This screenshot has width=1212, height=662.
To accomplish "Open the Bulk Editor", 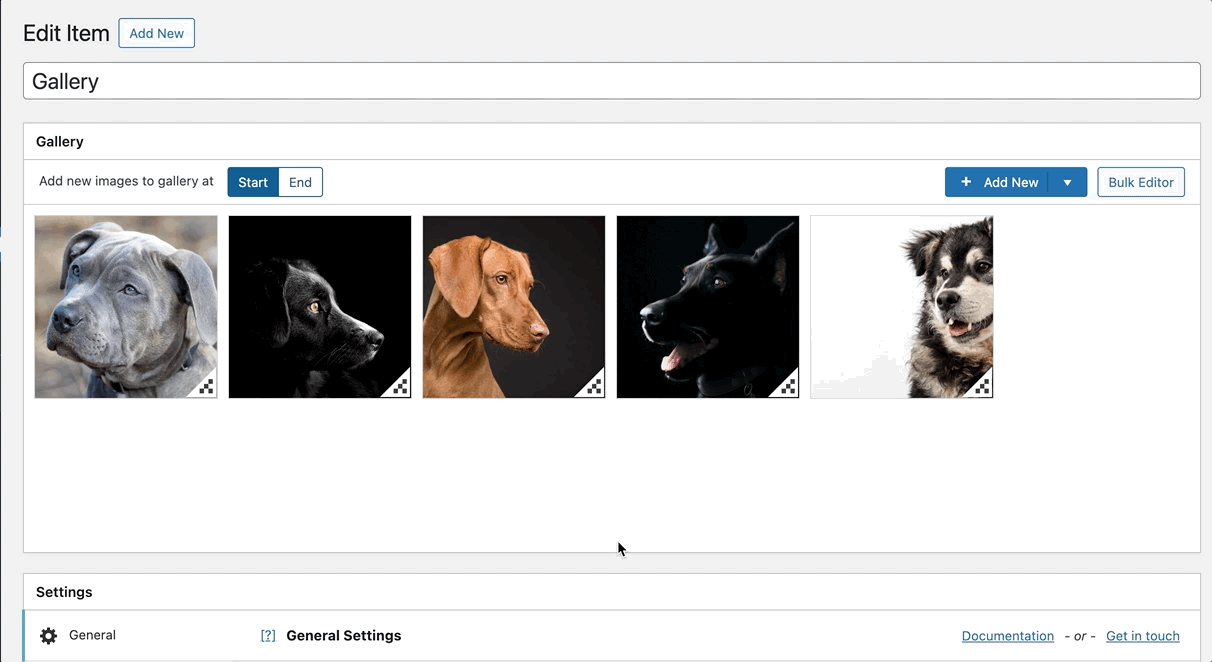I will click(x=1140, y=182).
